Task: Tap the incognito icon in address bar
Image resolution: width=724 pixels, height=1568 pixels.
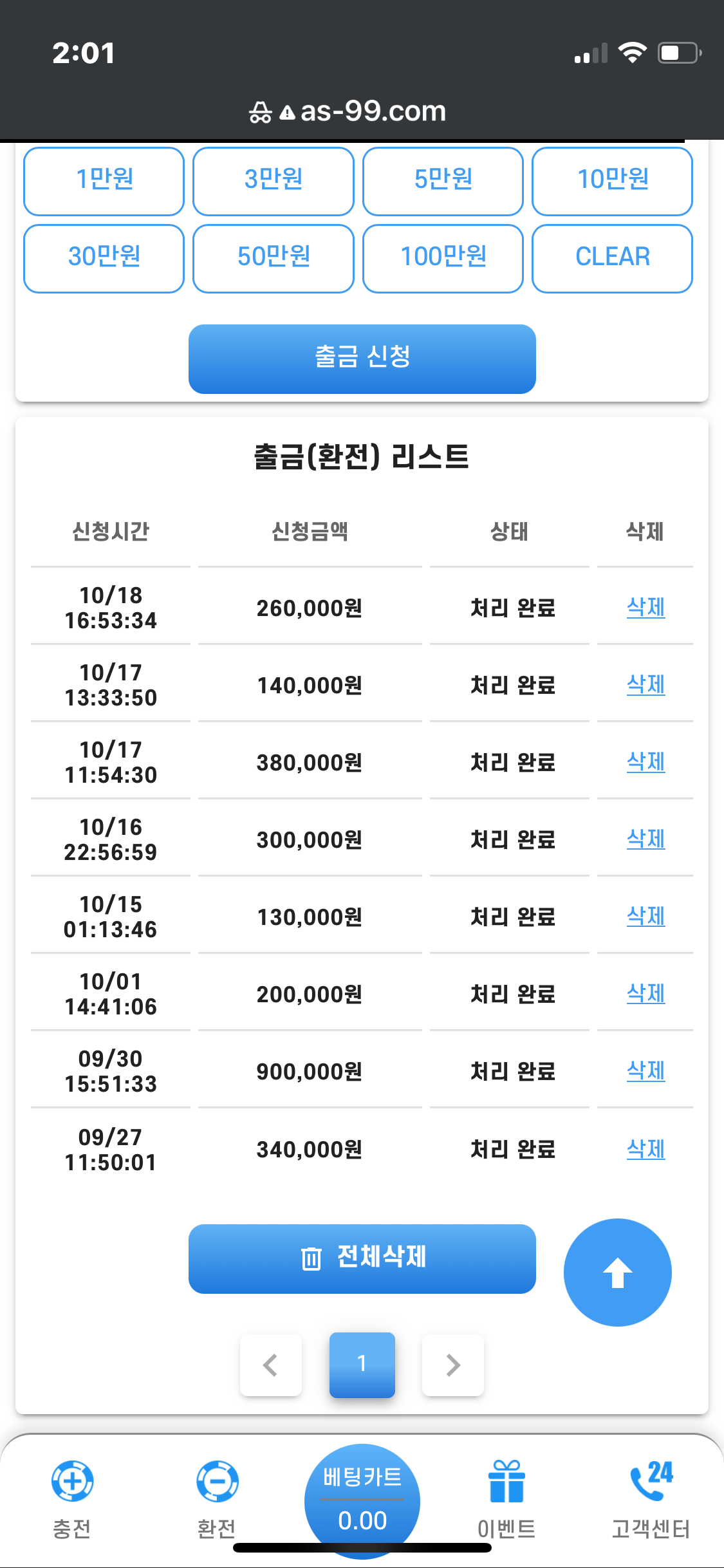Action: click(x=260, y=113)
